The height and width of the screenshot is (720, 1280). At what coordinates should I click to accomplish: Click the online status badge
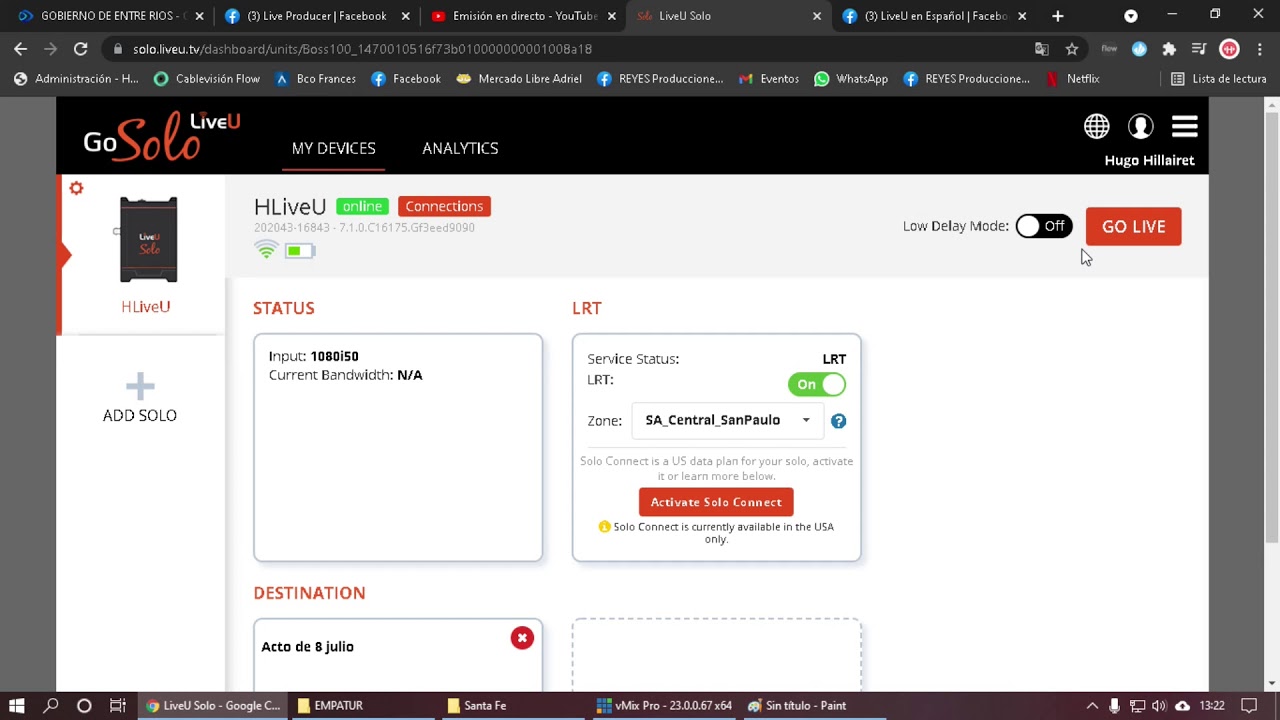point(362,206)
